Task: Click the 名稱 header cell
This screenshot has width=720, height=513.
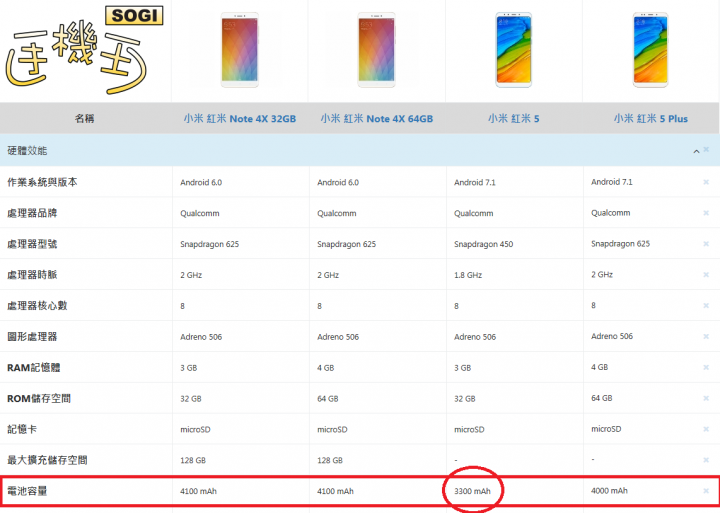Action: click(84, 118)
